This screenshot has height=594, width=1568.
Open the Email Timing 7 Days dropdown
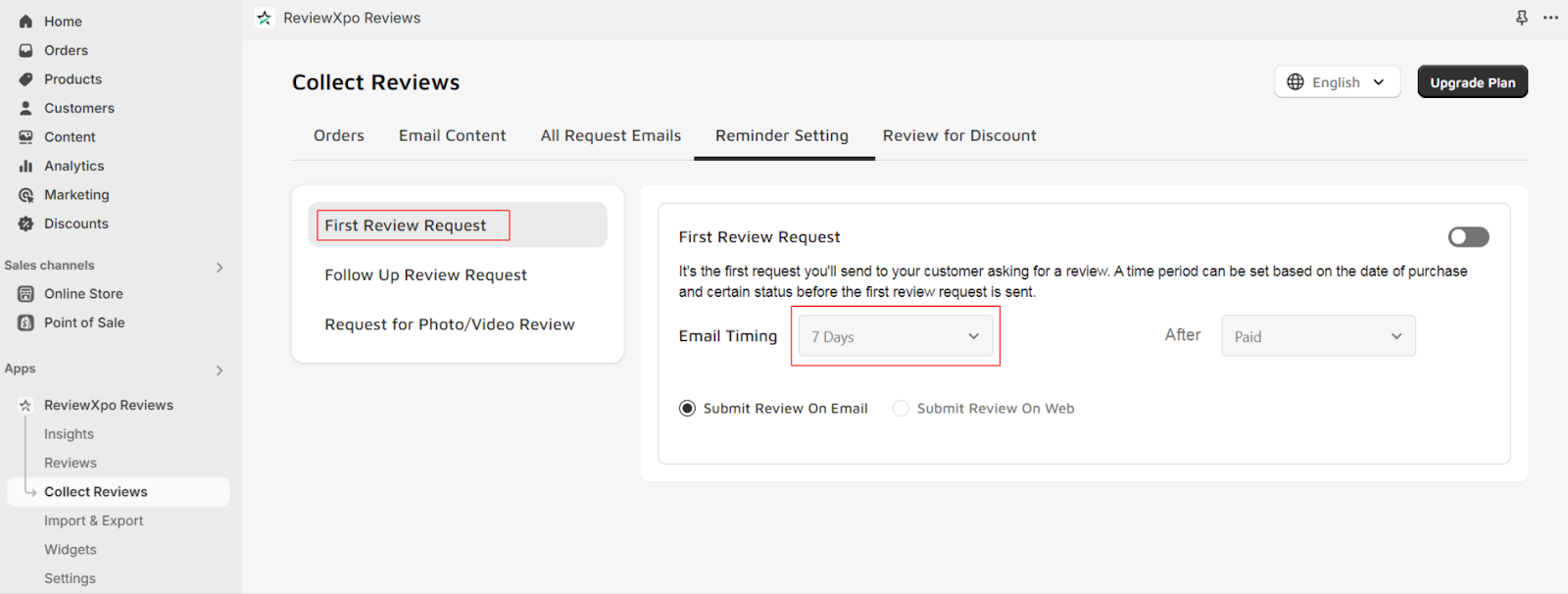coord(896,336)
